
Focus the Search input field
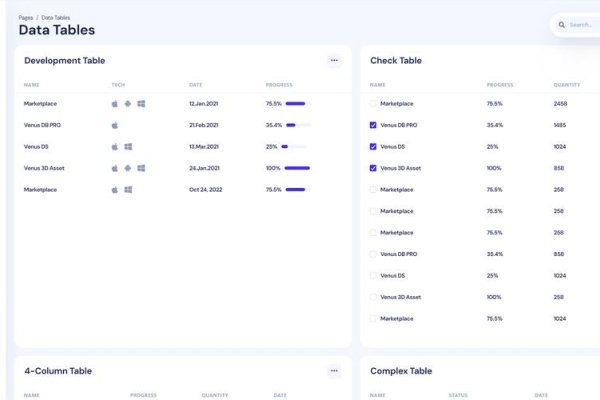pyautogui.click(x=583, y=25)
